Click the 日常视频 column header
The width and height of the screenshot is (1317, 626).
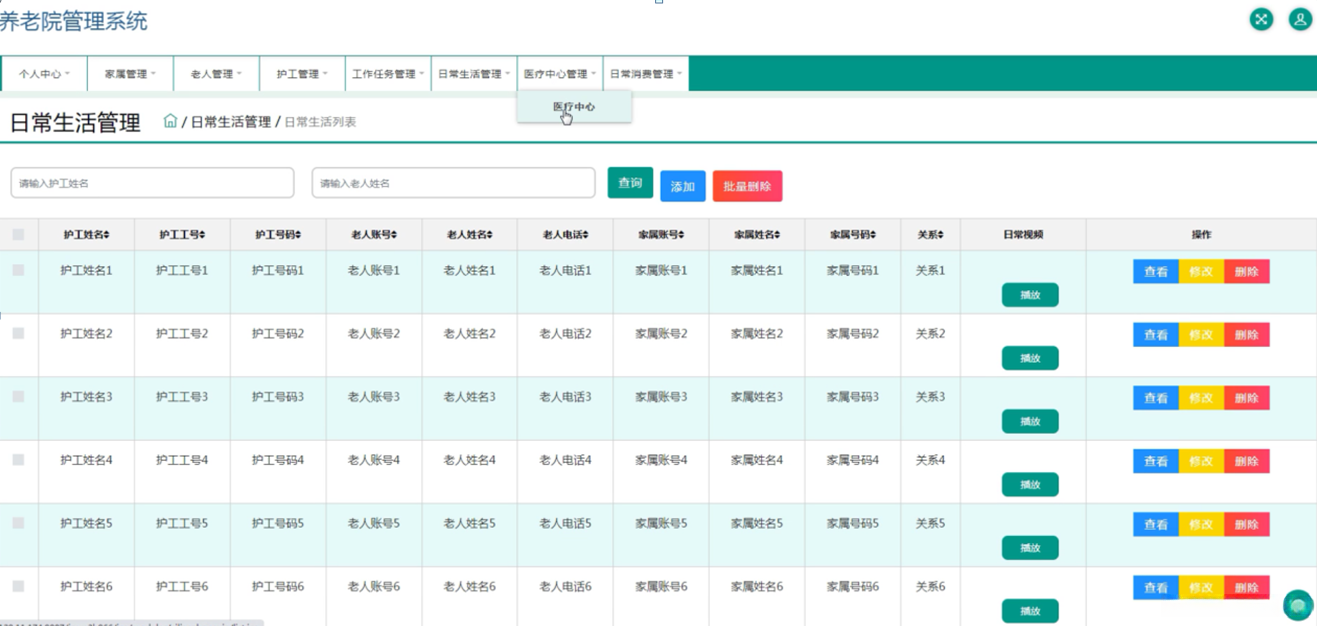(x=1023, y=235)
